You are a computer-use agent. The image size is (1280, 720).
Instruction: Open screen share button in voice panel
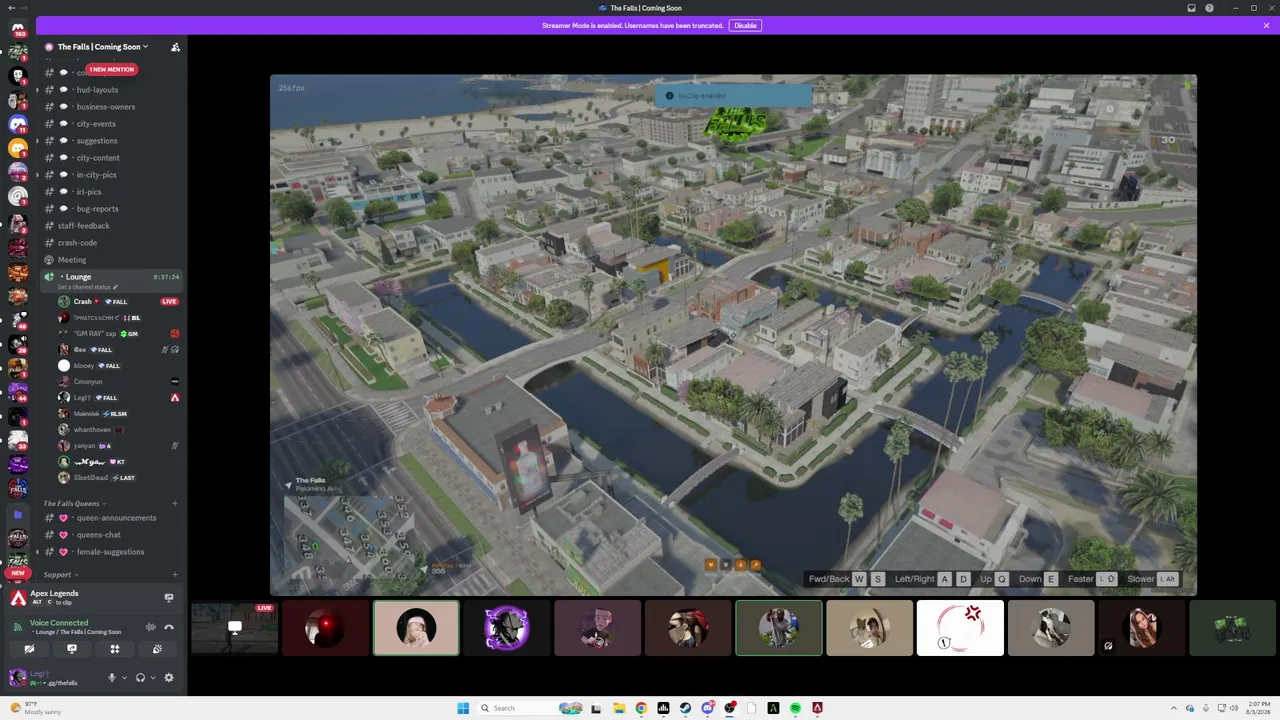72,649
